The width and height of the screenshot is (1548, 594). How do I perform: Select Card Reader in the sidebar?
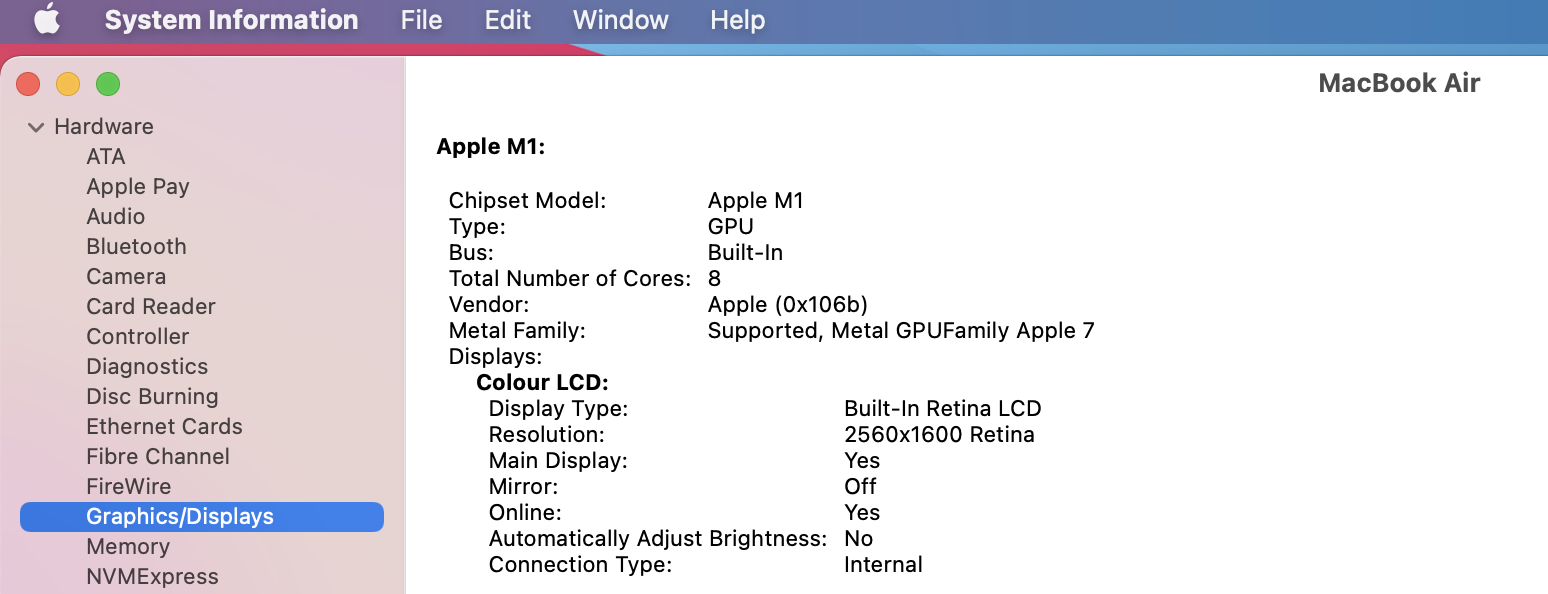pyautogui.click(x=151, y=307)
